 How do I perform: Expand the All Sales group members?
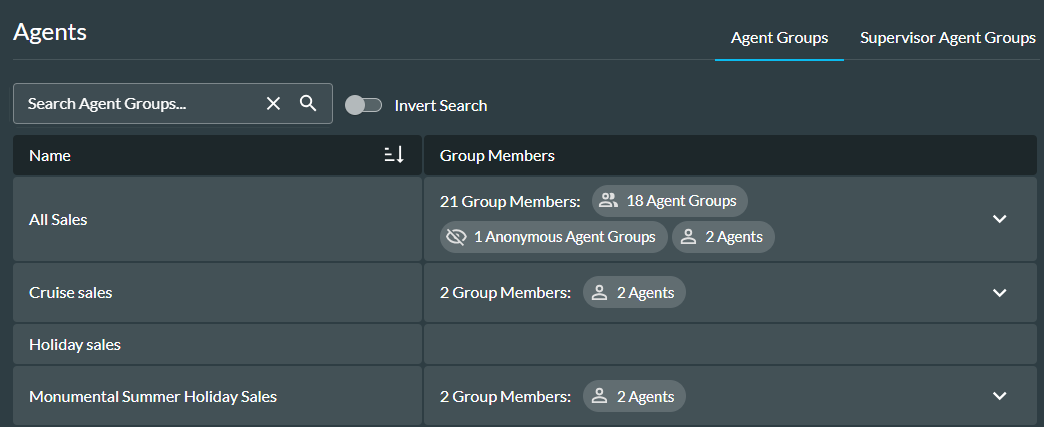tap(999, 219)
